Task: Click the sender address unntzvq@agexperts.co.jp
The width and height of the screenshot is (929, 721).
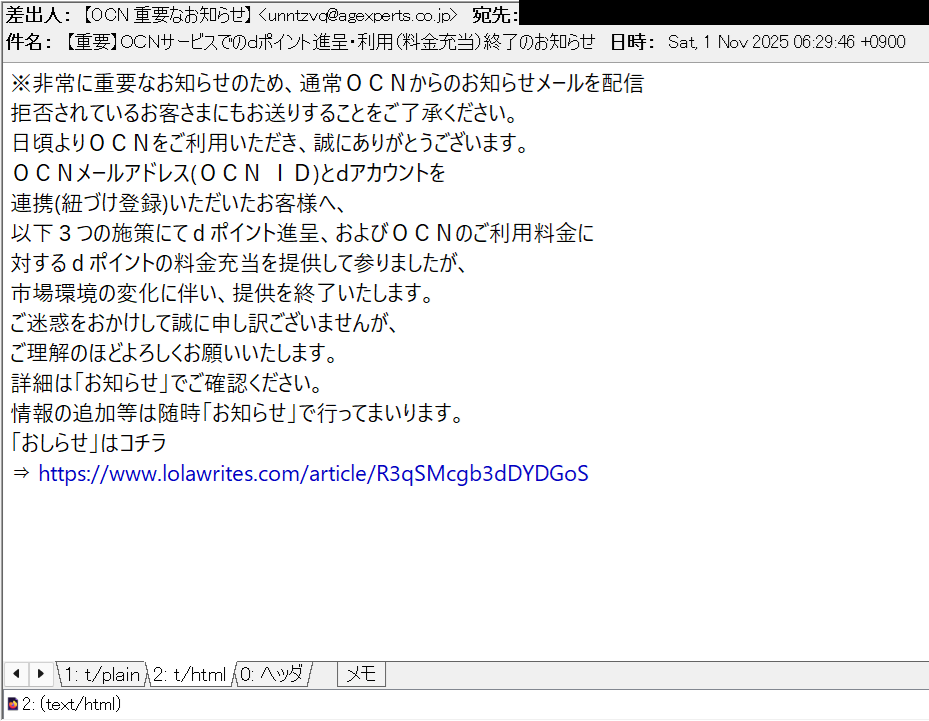Action: point(358,15)
